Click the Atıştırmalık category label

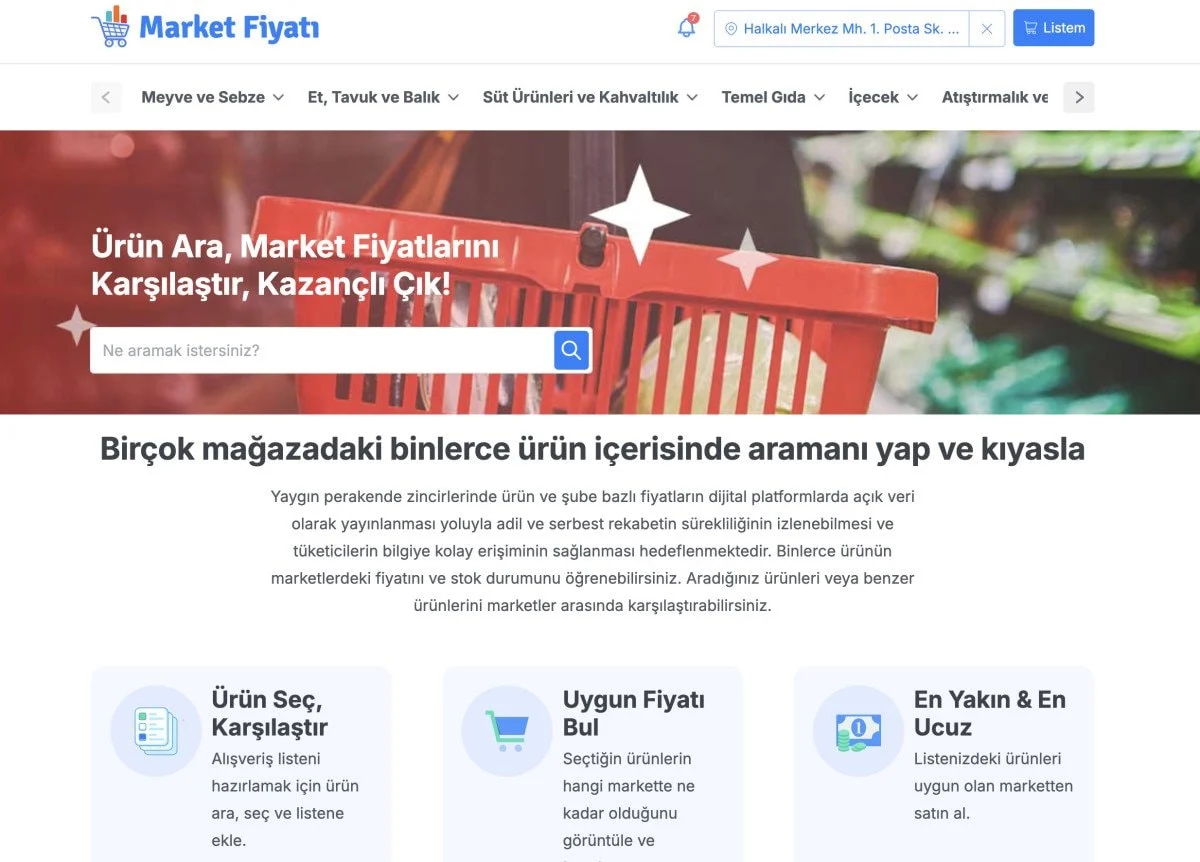(994, 97)
